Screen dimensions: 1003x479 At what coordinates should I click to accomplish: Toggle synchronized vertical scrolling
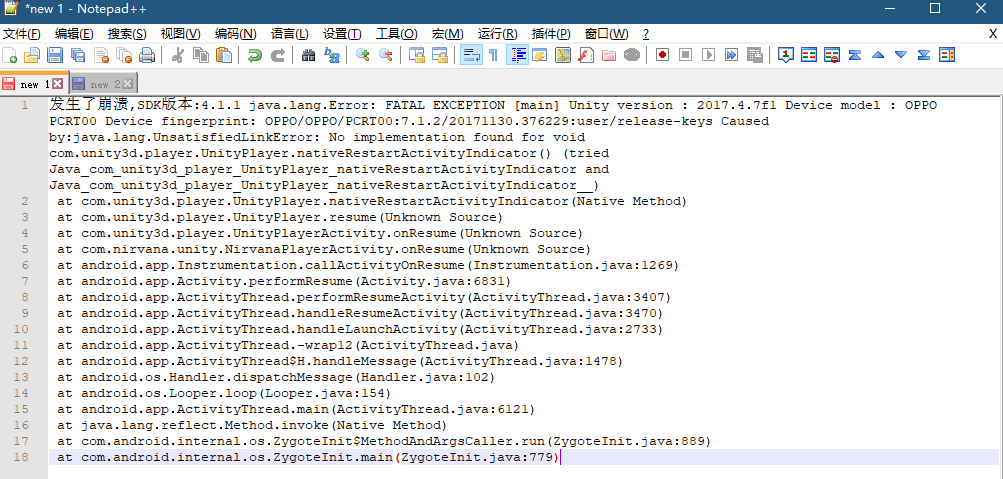click(x=416, y=56)
